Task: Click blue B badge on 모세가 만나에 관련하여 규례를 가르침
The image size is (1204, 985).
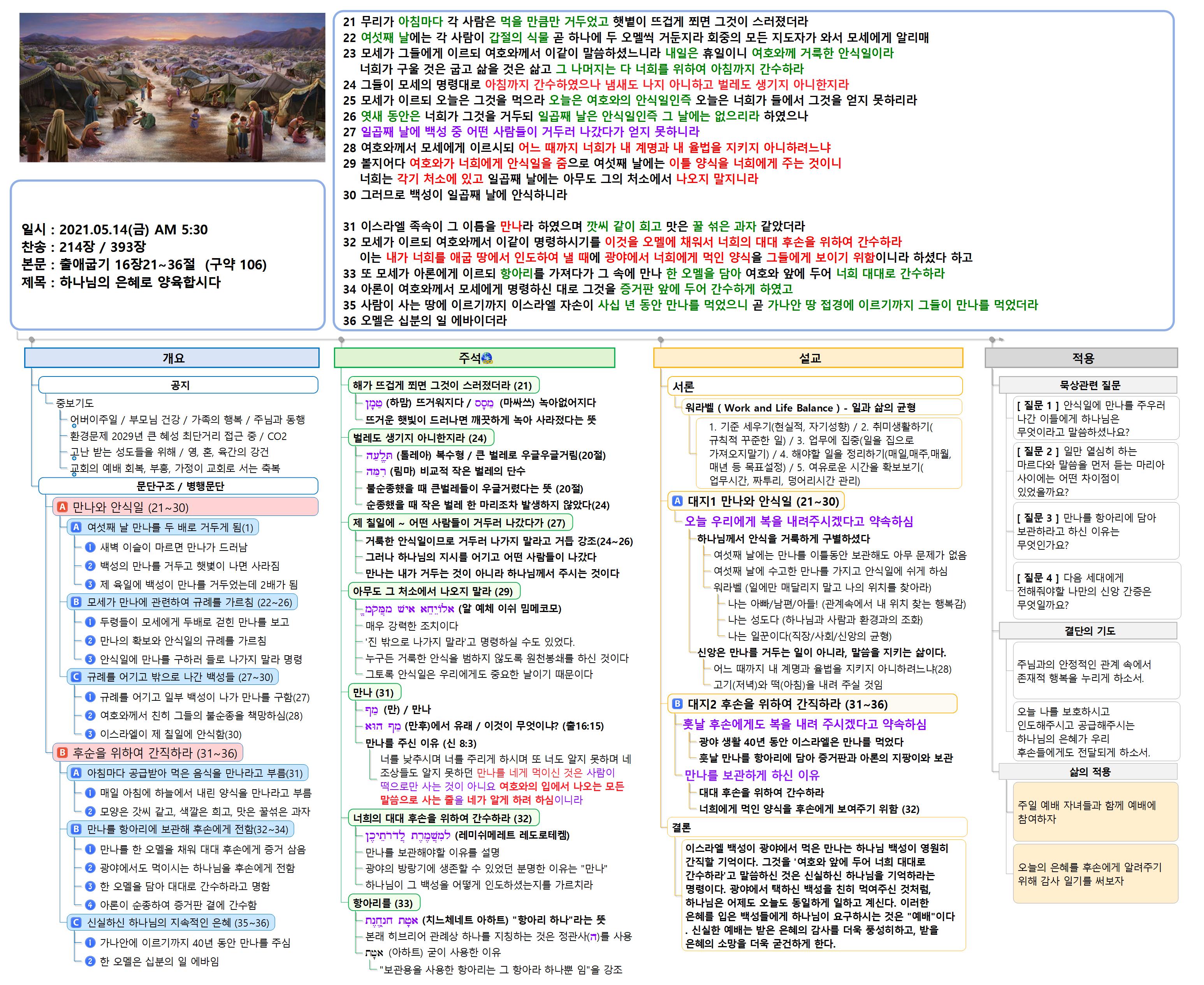Action: click(76, 602)
